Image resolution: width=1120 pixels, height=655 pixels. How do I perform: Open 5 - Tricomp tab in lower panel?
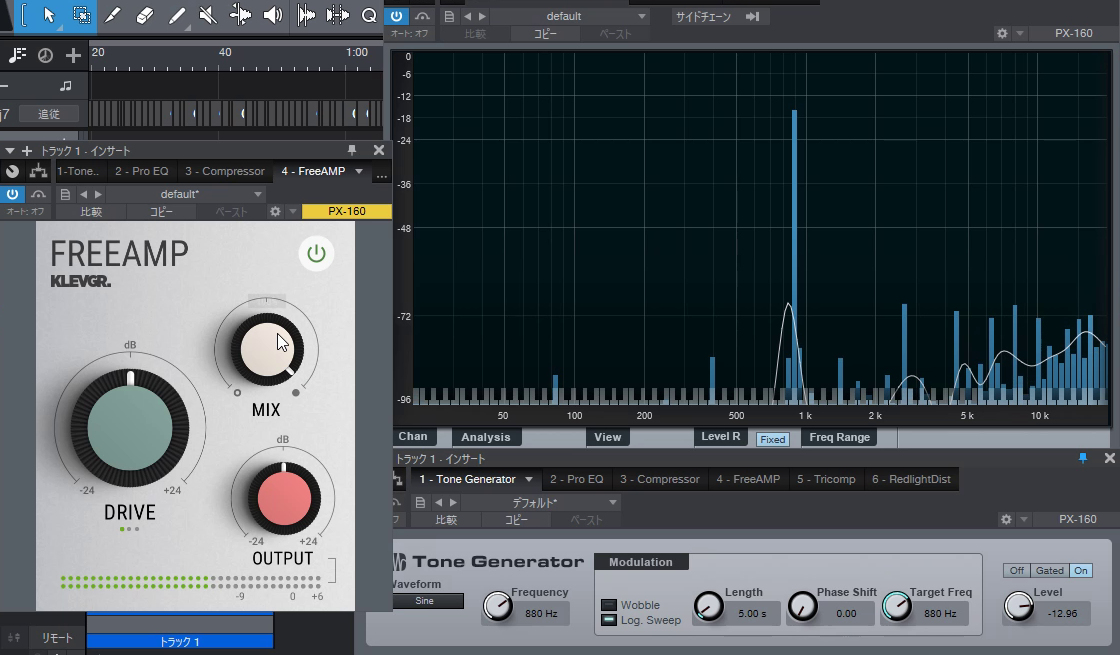click(x=826, y=479)
